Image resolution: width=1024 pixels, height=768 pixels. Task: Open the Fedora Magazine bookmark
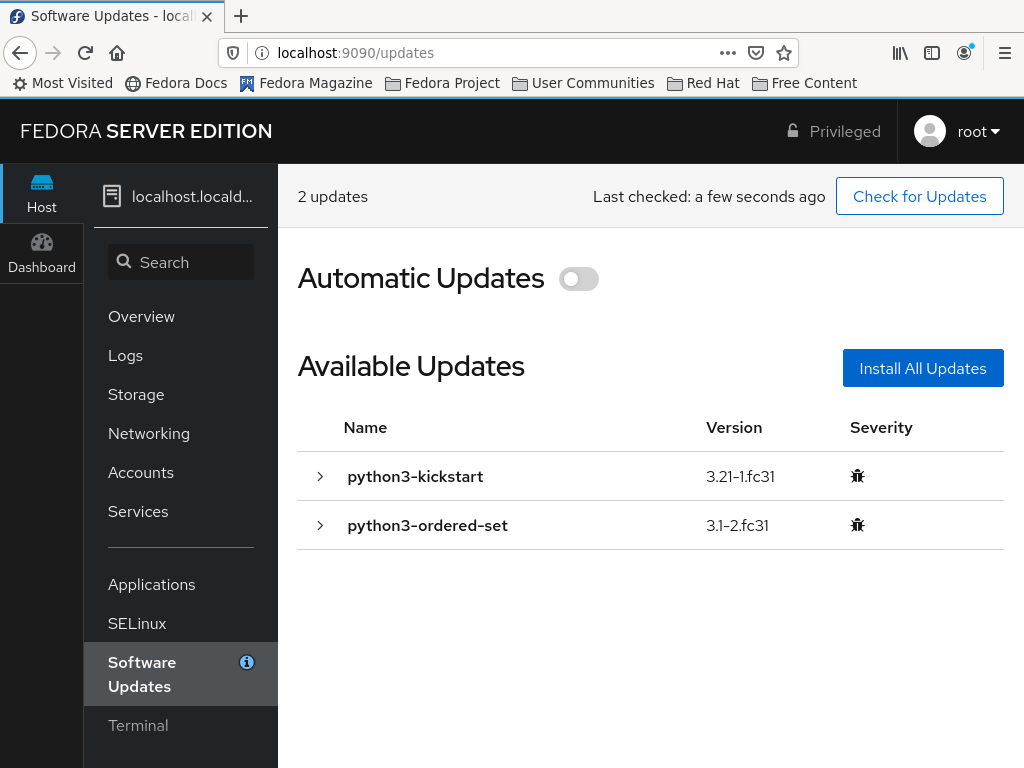click(x=306, y=83)
